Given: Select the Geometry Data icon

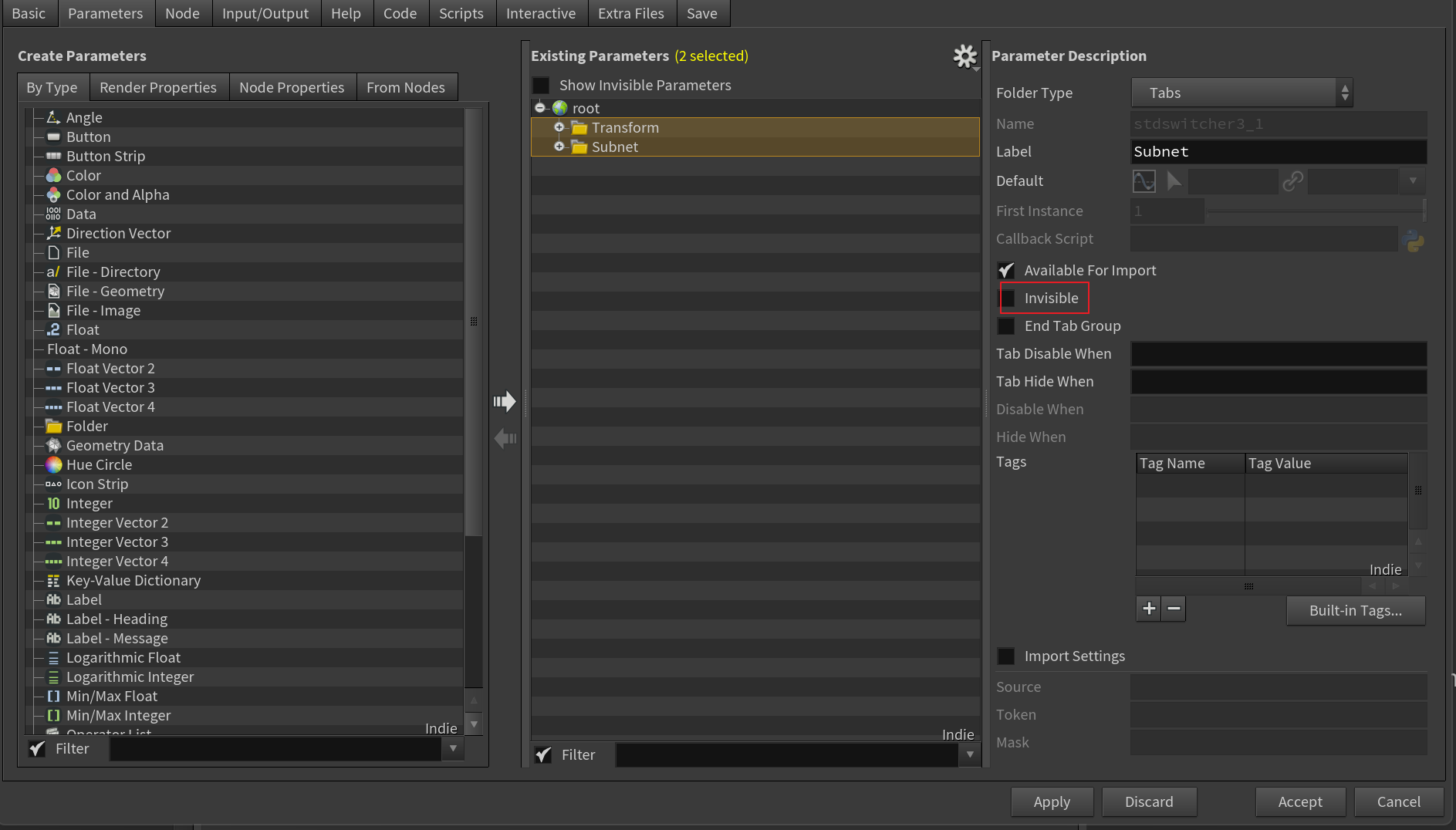Looking at the screenshot, I should [x=53, y=445].
